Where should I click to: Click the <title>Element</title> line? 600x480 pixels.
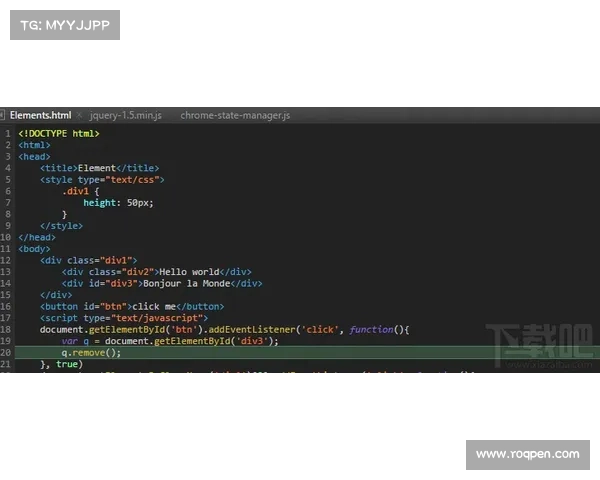pyautogui.click(x=99, y=168)
